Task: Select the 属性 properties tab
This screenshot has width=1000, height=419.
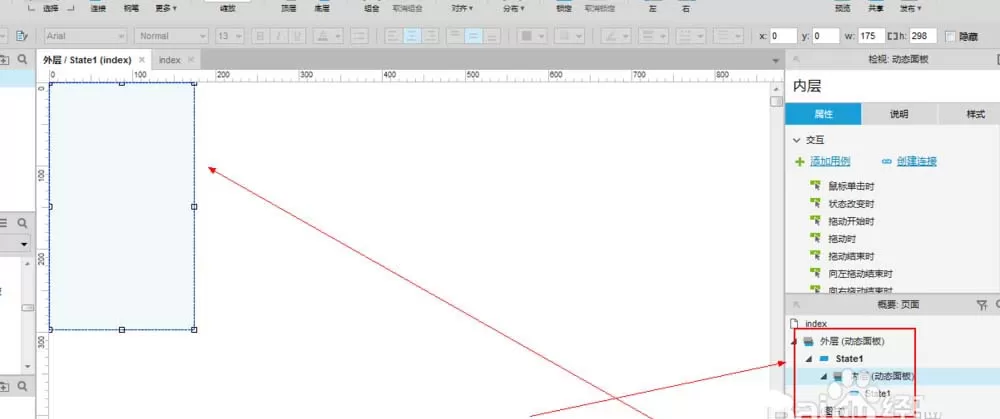Action: 823,114
